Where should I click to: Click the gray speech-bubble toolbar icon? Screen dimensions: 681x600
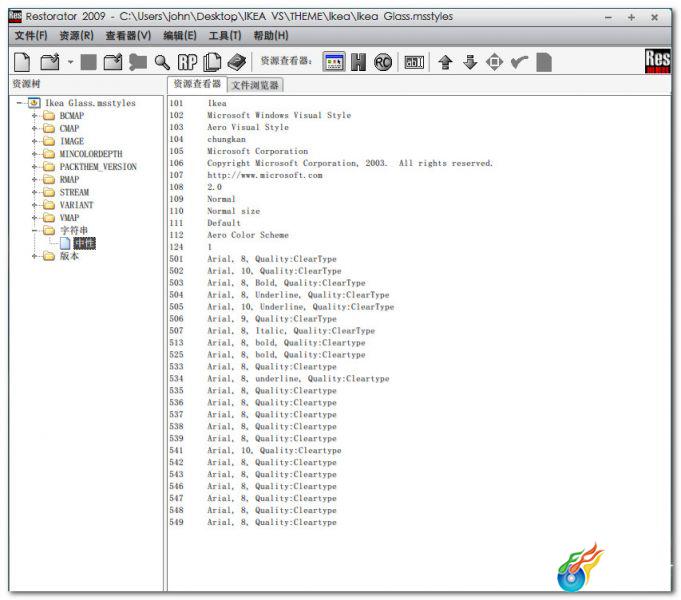pyautogui.click(x=138, y=62)
